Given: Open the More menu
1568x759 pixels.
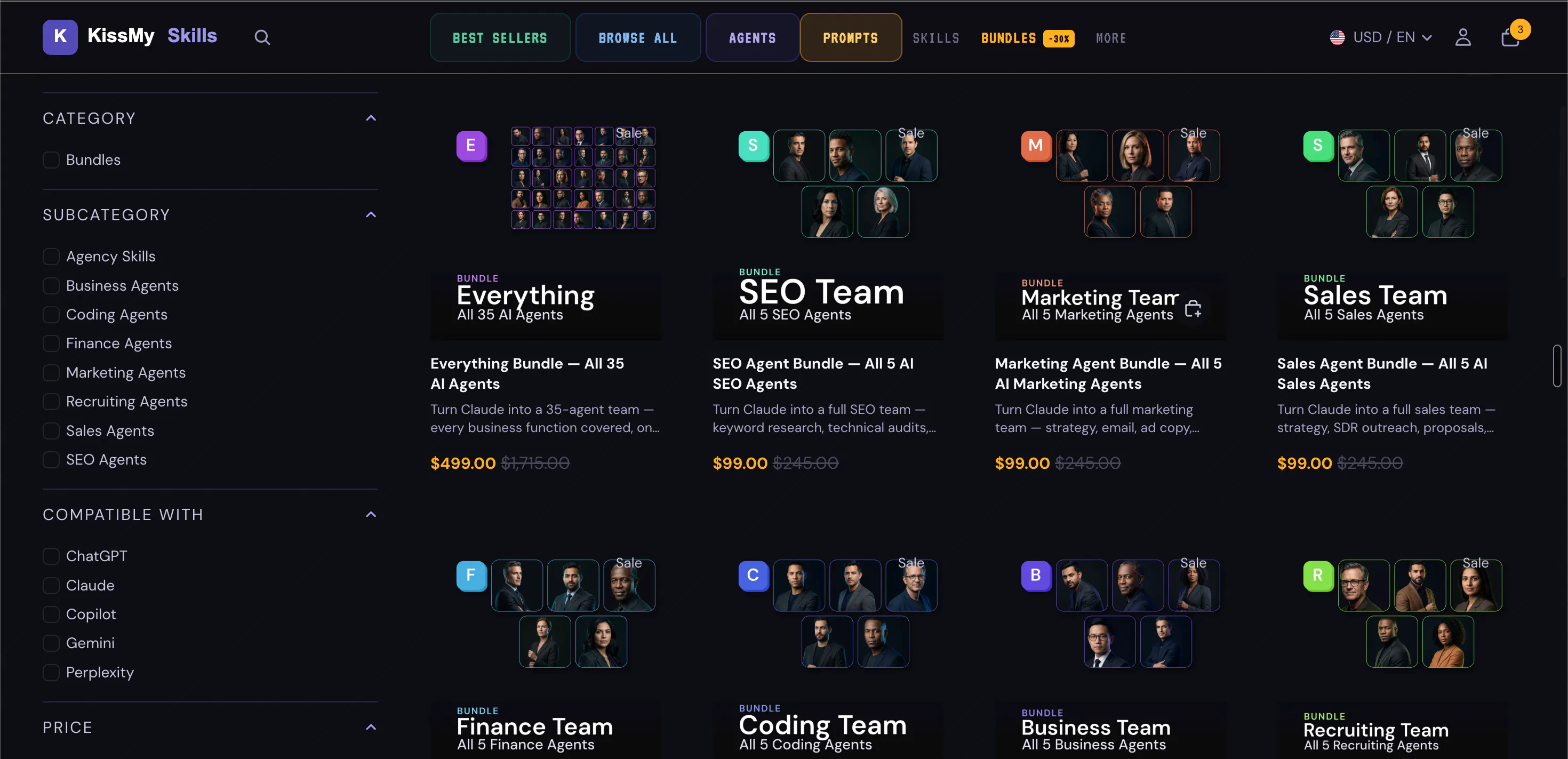Looking at the screenshot, I should point(1111,38).
